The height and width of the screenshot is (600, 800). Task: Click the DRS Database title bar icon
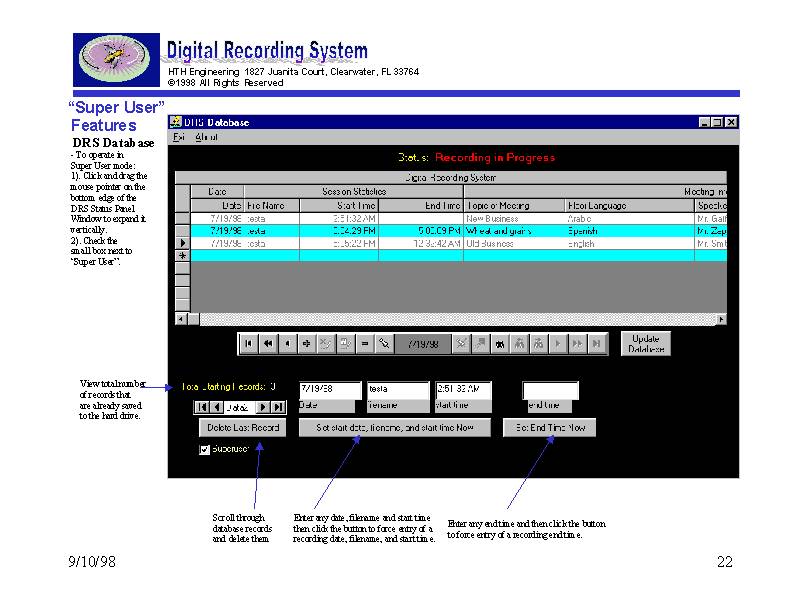click(x=175, y=122)
